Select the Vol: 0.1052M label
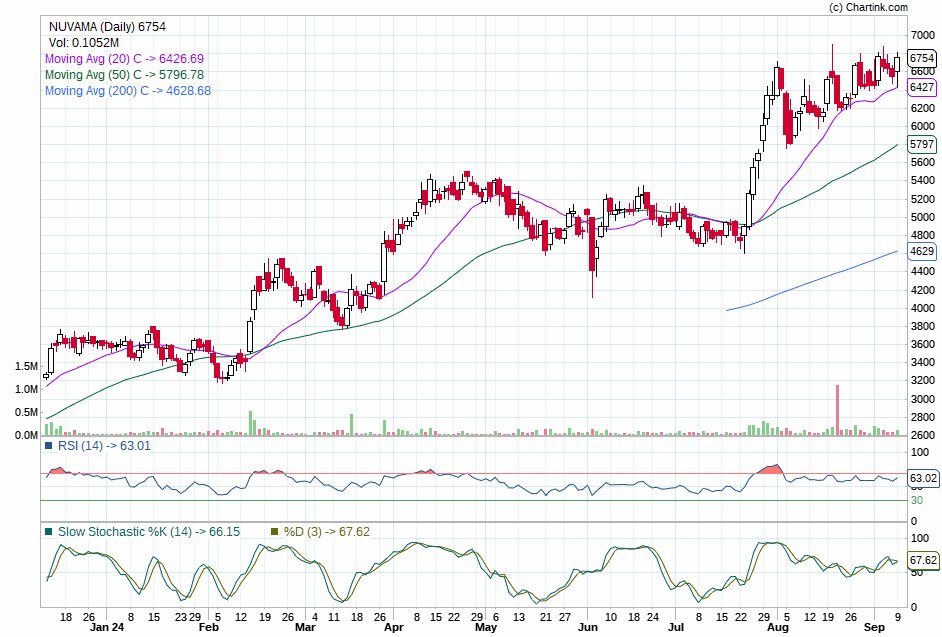Viewport: 942px width, 637px height. [x=84, y=43]
